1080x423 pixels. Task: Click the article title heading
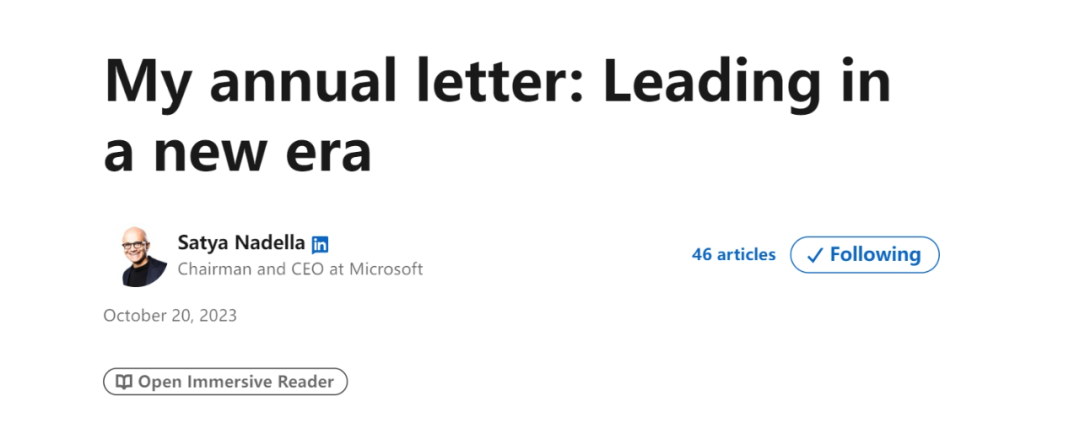pyautogui.click(x=497, y=114)
